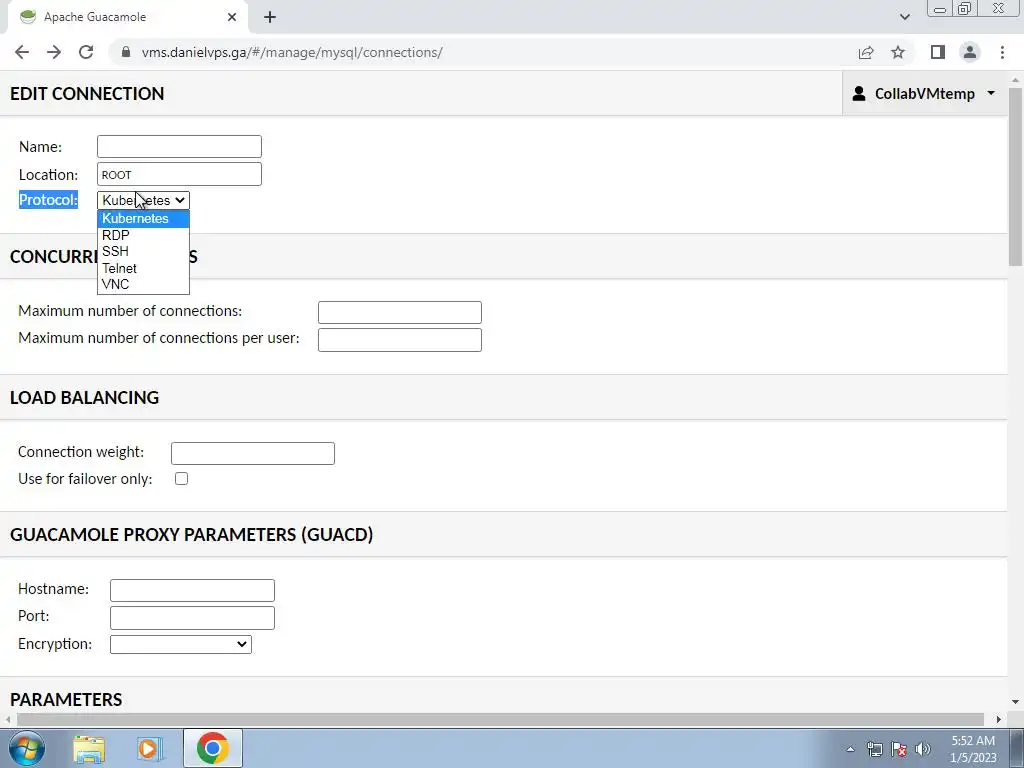The width and height of the screenshot is (1024, 768).
Task: Click the horizontal scrollbar thumb
Action: click(501, 719)
